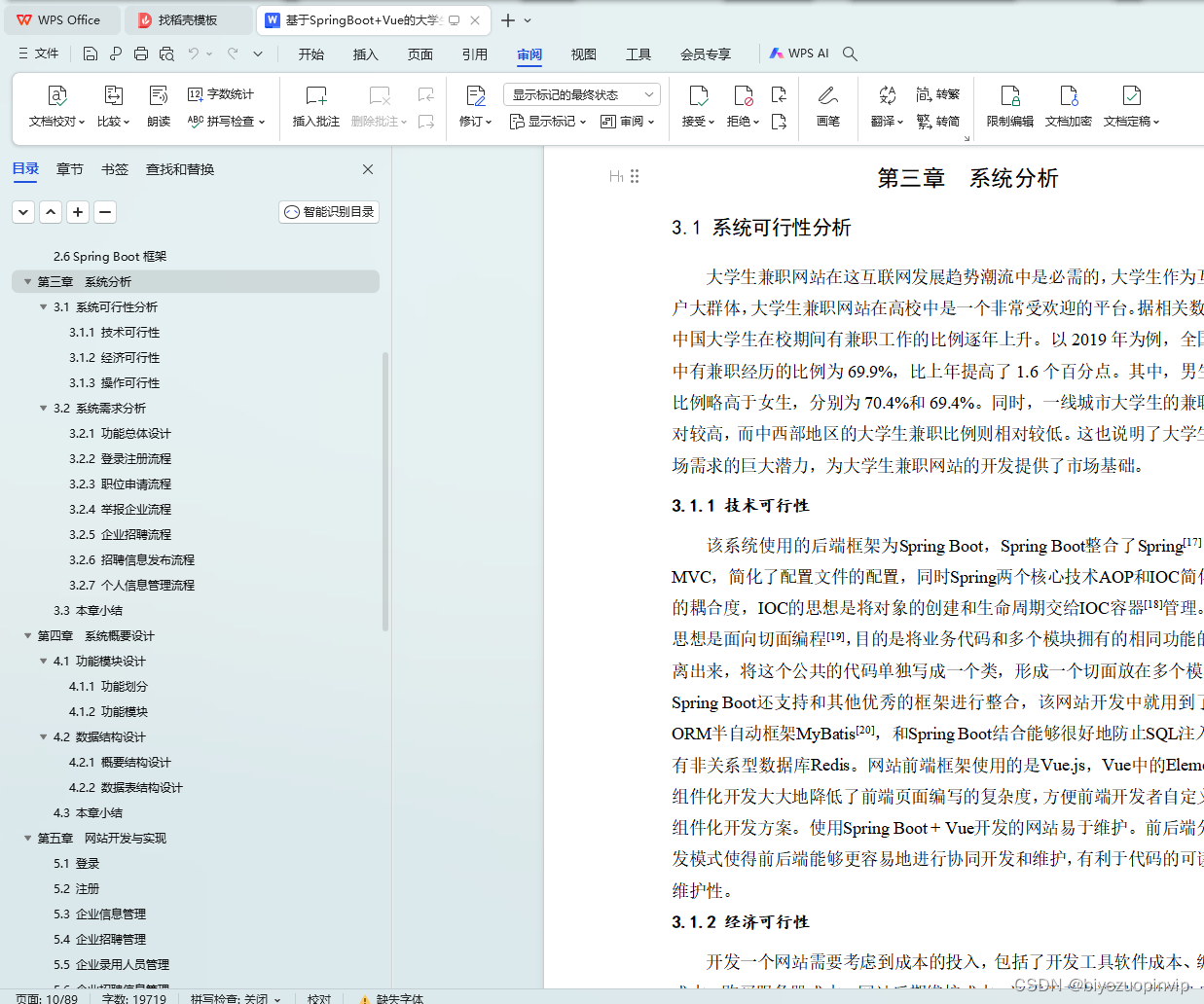This screenshot has height=1004, width=1204.
Task: Click the print preview icon
Action: coord(166,54)
